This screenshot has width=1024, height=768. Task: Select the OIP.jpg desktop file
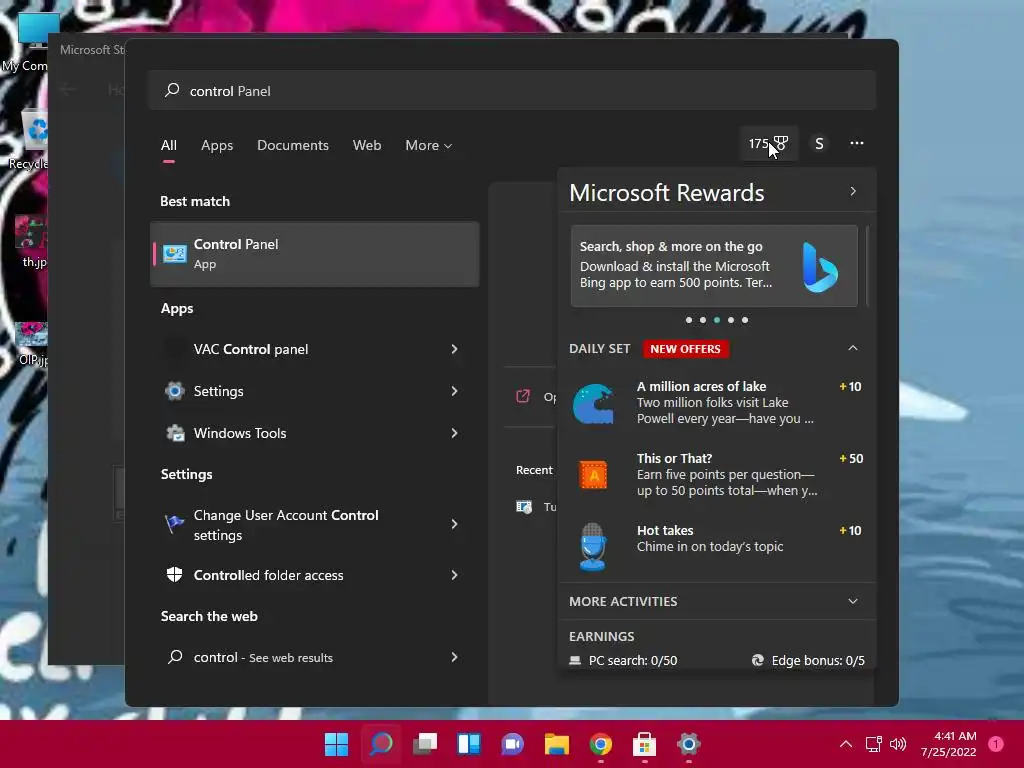click(x=31, y=344)
